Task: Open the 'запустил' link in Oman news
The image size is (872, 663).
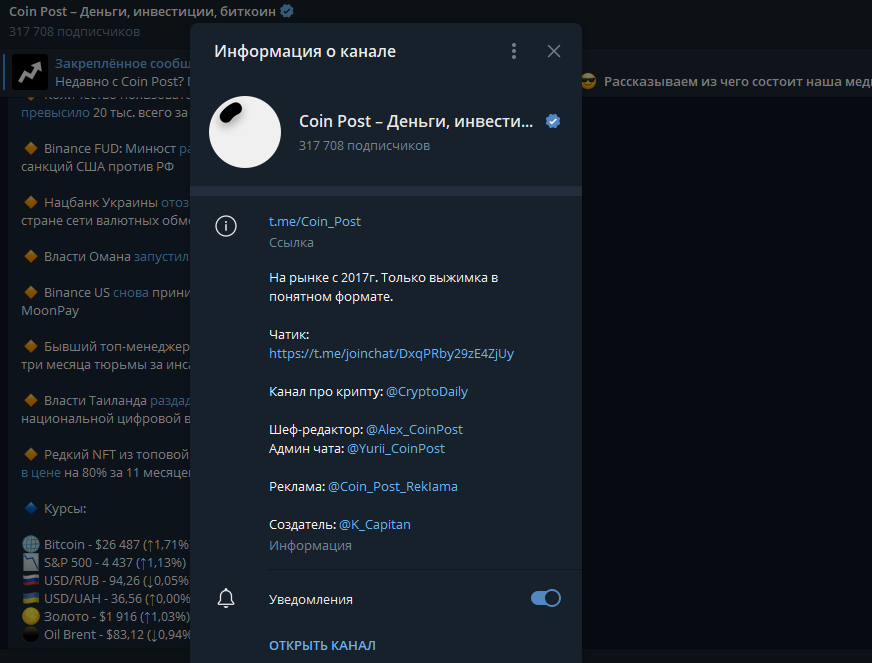Action: 161,256
